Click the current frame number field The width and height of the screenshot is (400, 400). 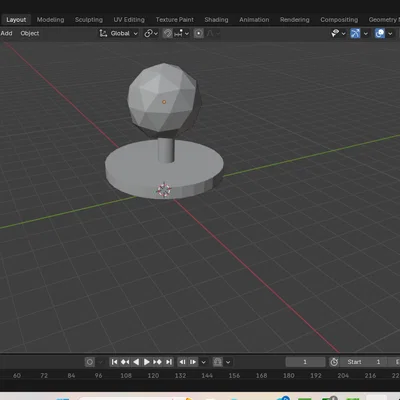[x=305, y=362]
